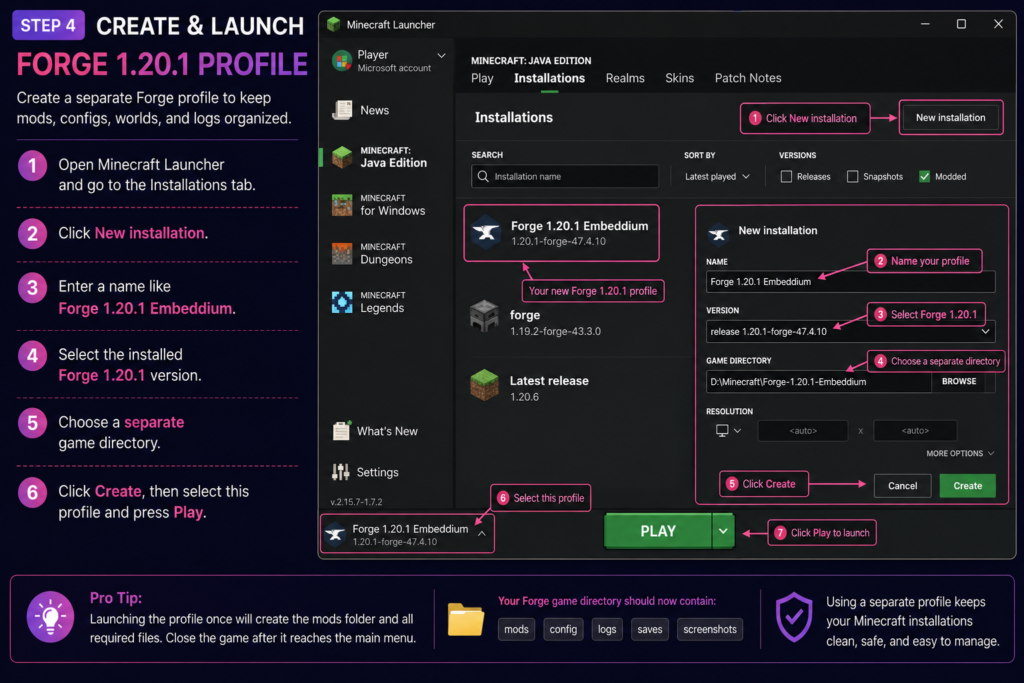Click anvil icon in bottom profile selector
The image size is (1024, 683).
pos(336,534)
